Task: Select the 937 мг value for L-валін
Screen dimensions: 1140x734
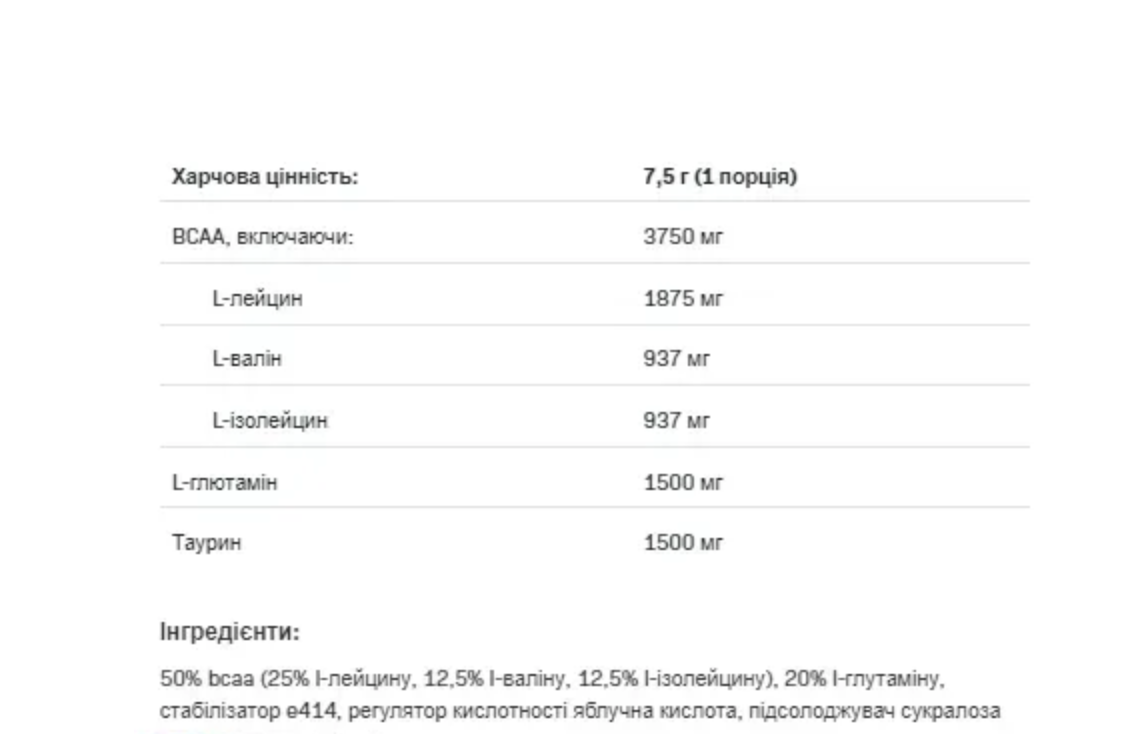Action: point(676,359)
